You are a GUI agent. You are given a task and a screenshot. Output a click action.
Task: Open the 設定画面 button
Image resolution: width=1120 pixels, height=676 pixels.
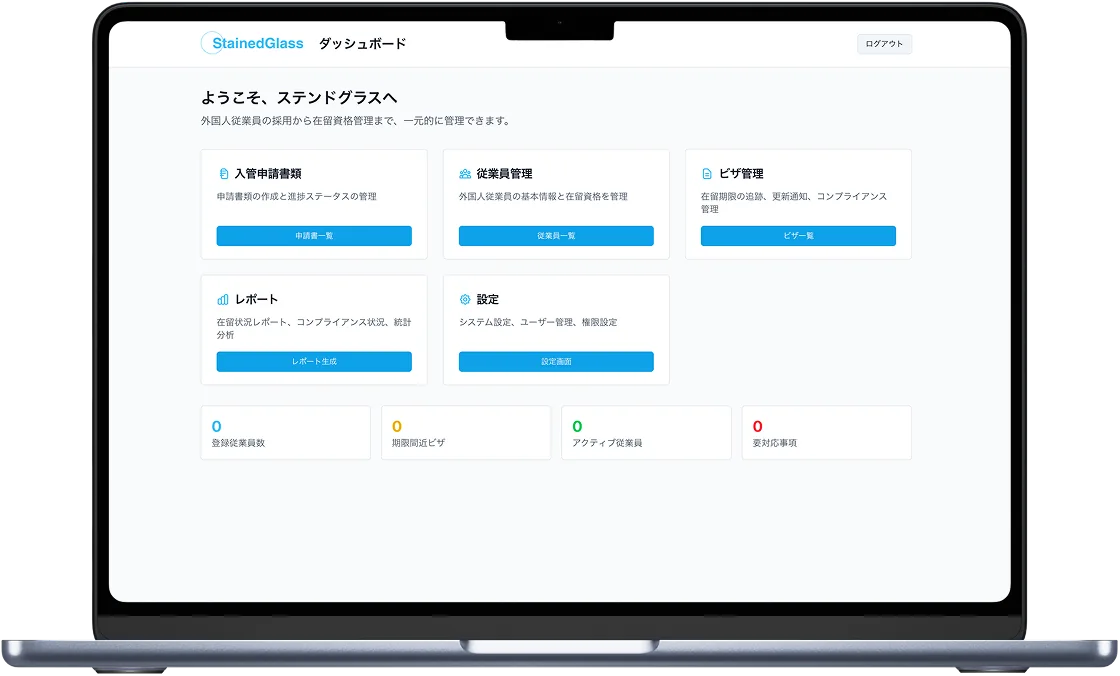[556, 362]
